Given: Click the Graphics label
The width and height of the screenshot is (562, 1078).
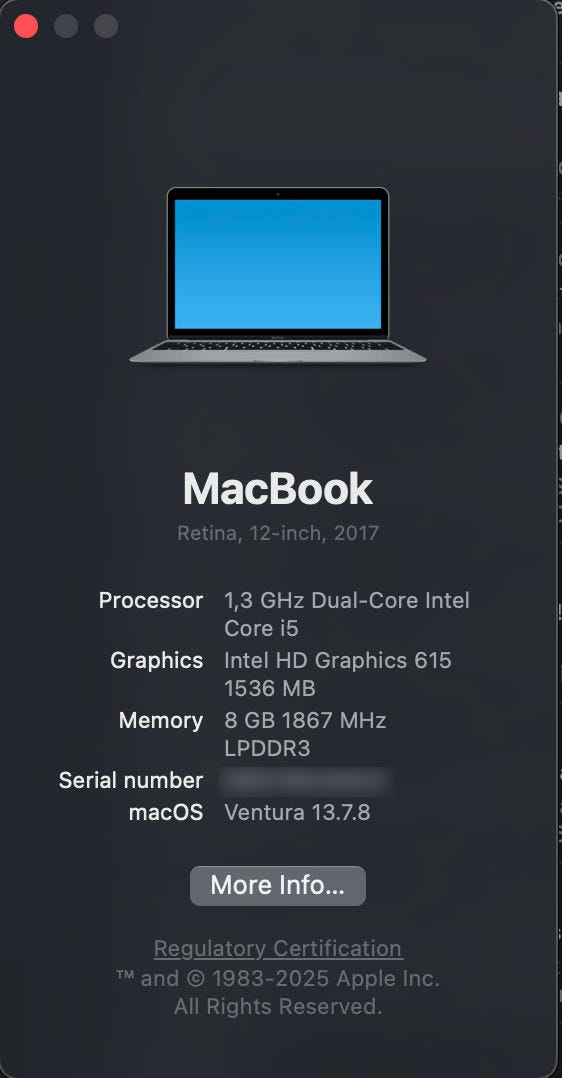Looking at the screenshot, I should click(156, 661).
